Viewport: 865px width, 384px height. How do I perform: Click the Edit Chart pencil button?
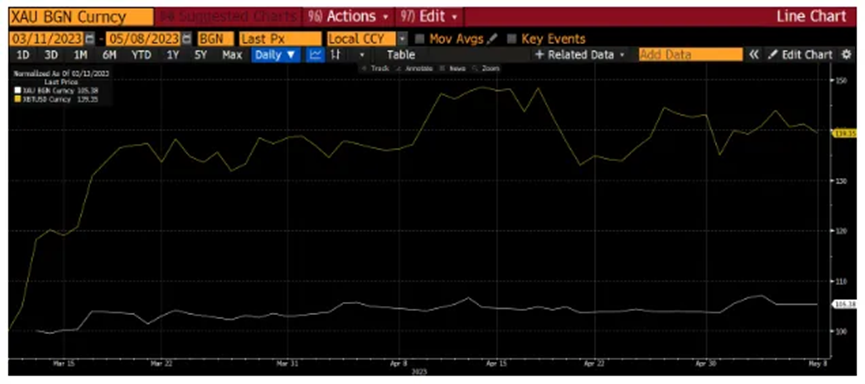tap(800, 55)
